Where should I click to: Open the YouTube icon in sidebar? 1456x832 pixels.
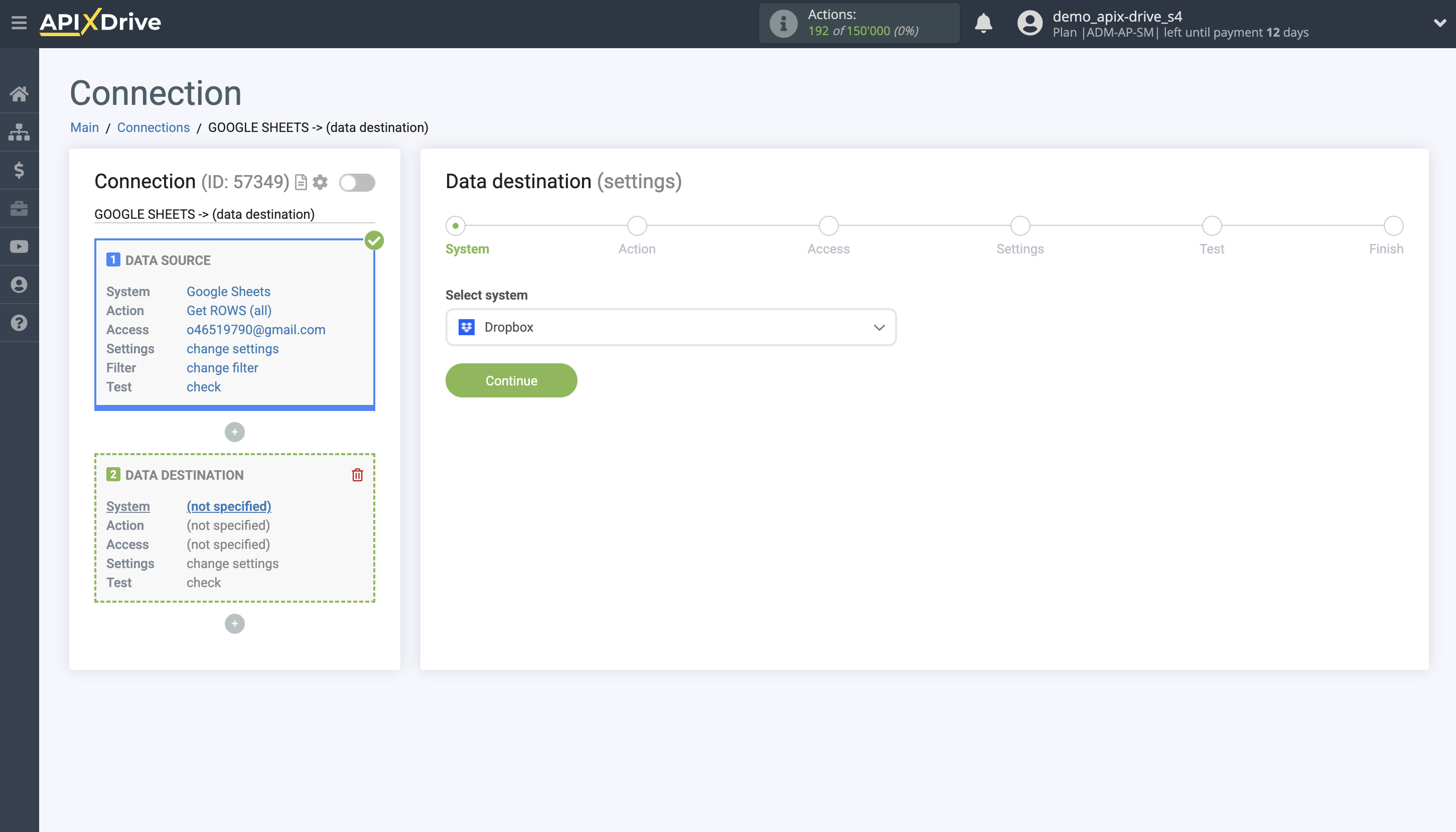coord(19,246)
